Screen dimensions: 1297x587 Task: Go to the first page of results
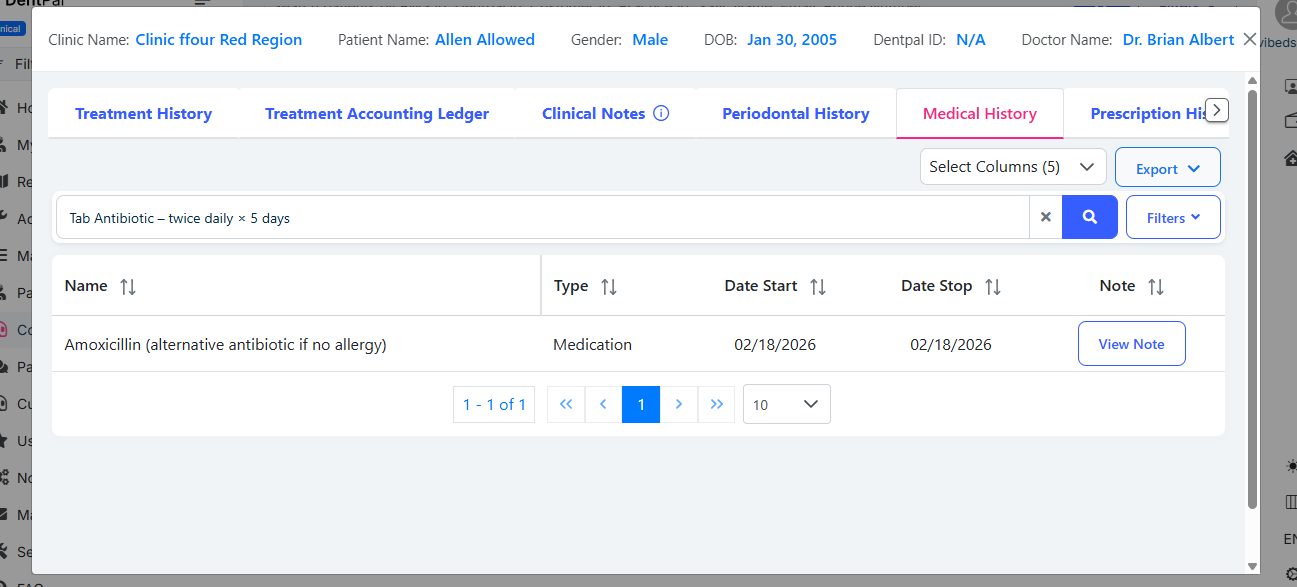[566, 404]
